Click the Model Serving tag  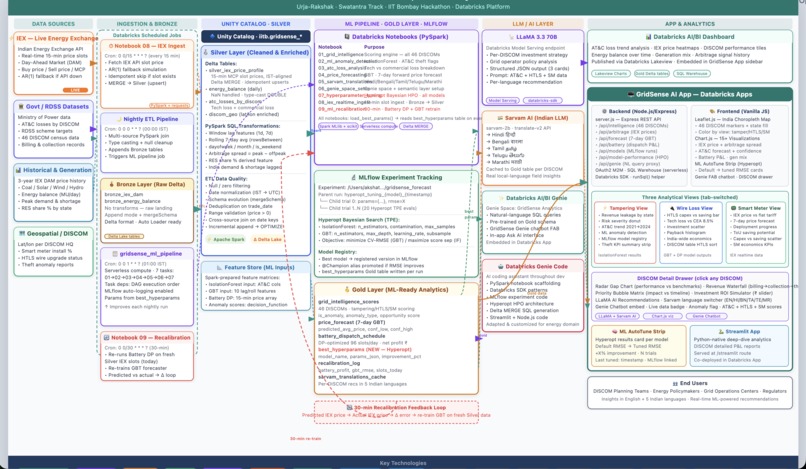[x=503, y=101]
